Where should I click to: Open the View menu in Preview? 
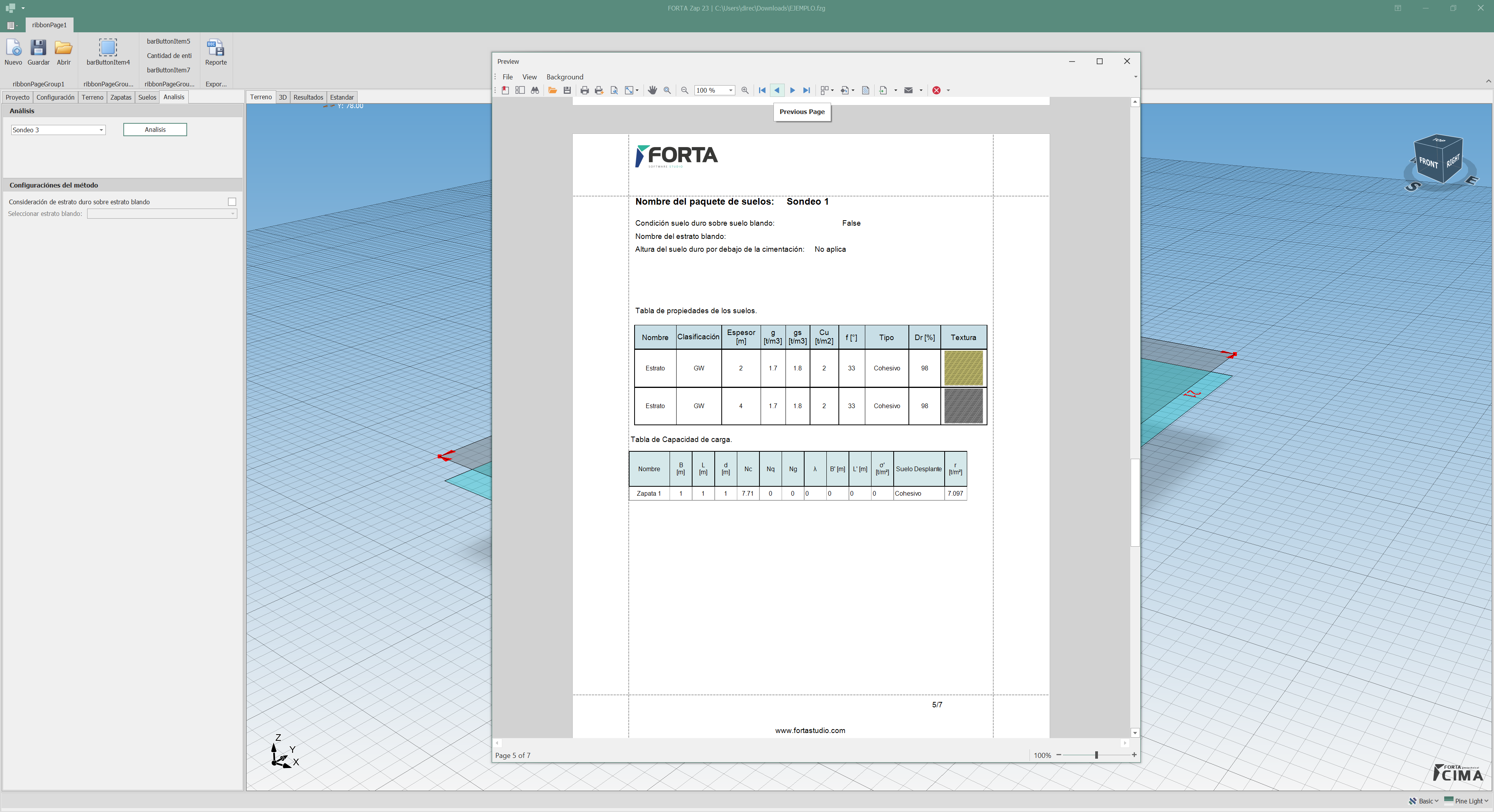pyautogui.click(x=530, y=77)
